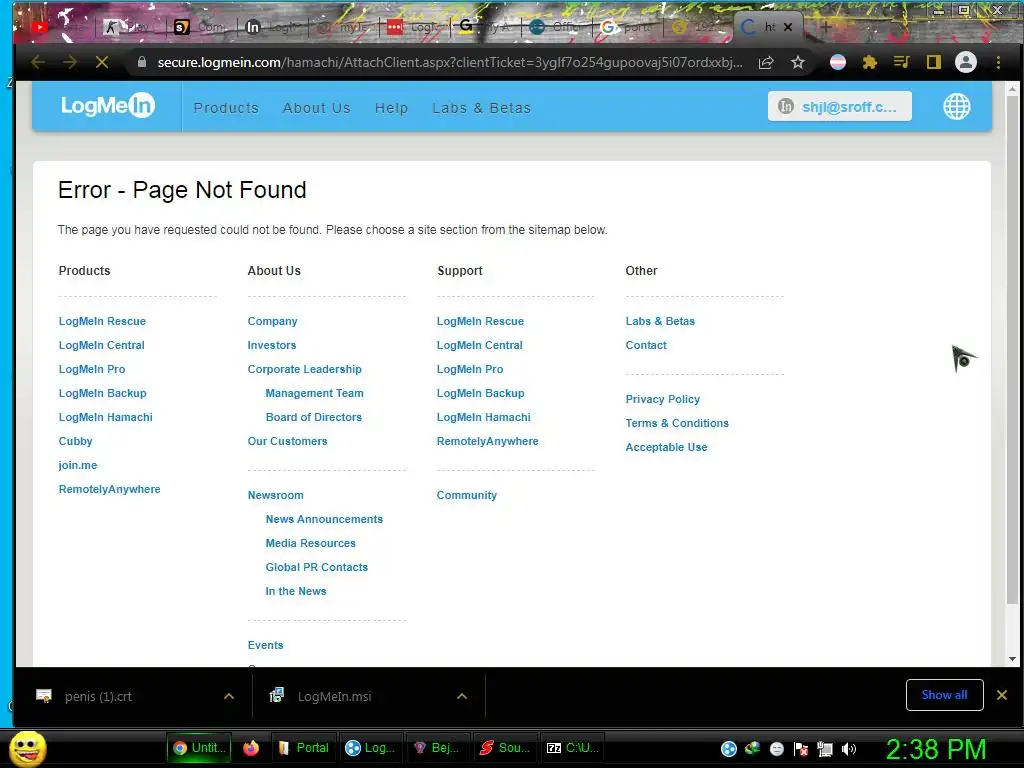Image resolution: width=1024 pixels, height=768 pixels.
Task: Open the Privacy Policy link
Action: coord(663,399)
